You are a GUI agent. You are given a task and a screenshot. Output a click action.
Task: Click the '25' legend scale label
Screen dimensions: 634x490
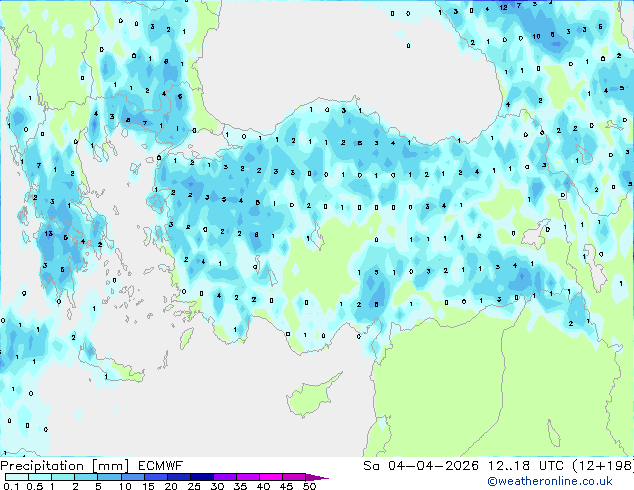(x=194, y=486)
